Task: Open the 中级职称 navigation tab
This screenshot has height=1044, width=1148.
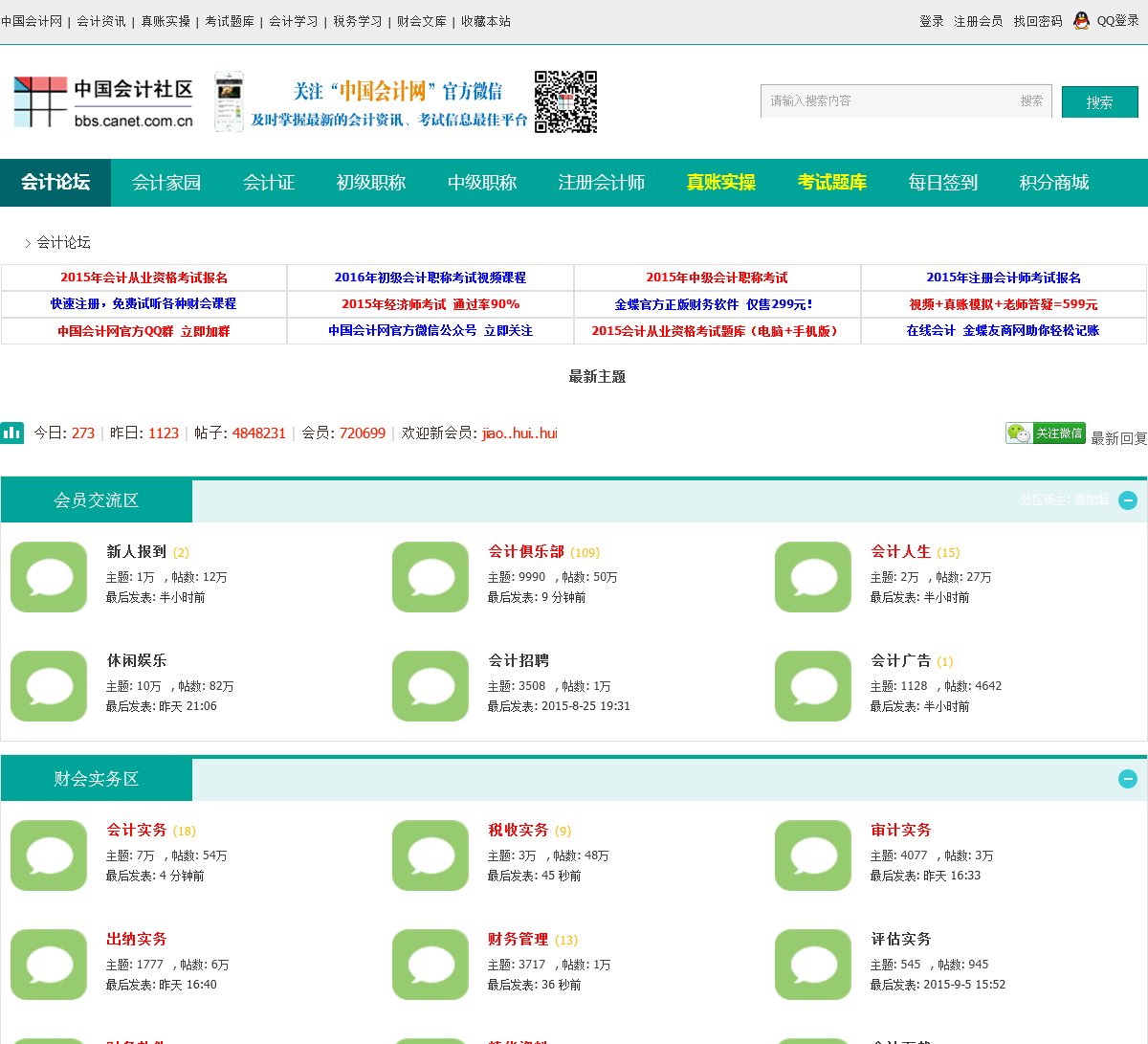Action: 482,183
